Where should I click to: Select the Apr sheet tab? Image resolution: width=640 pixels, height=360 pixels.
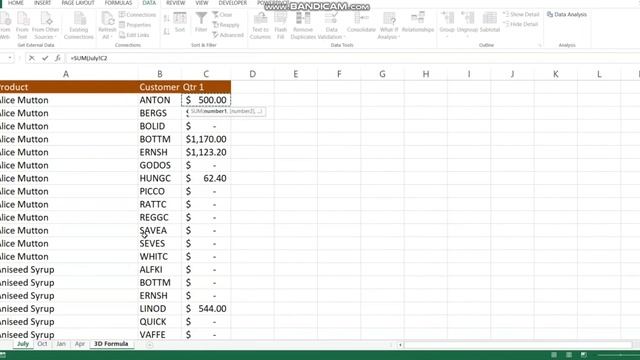click(x=80, y=344)
